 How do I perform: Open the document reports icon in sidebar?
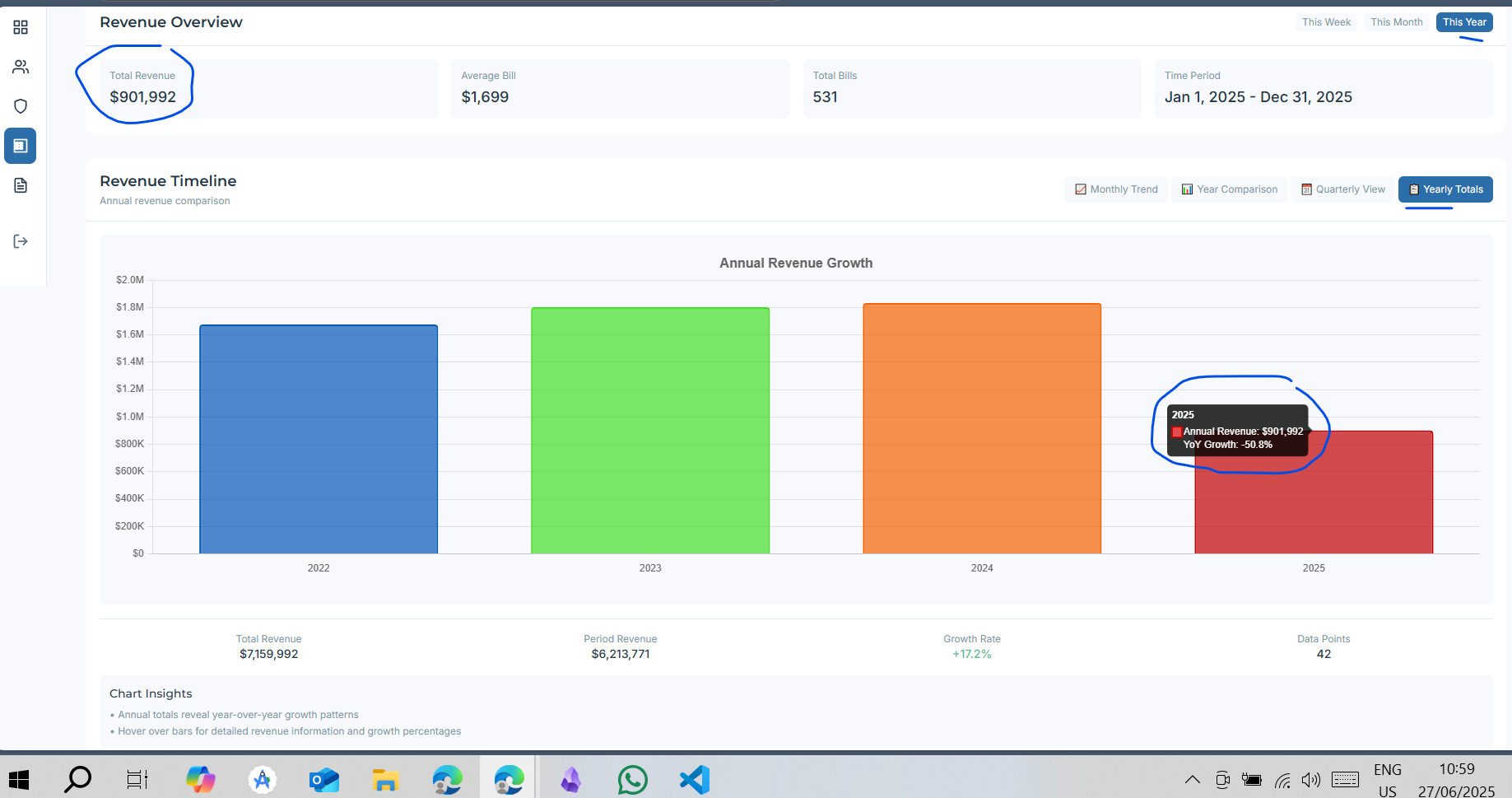21,185
